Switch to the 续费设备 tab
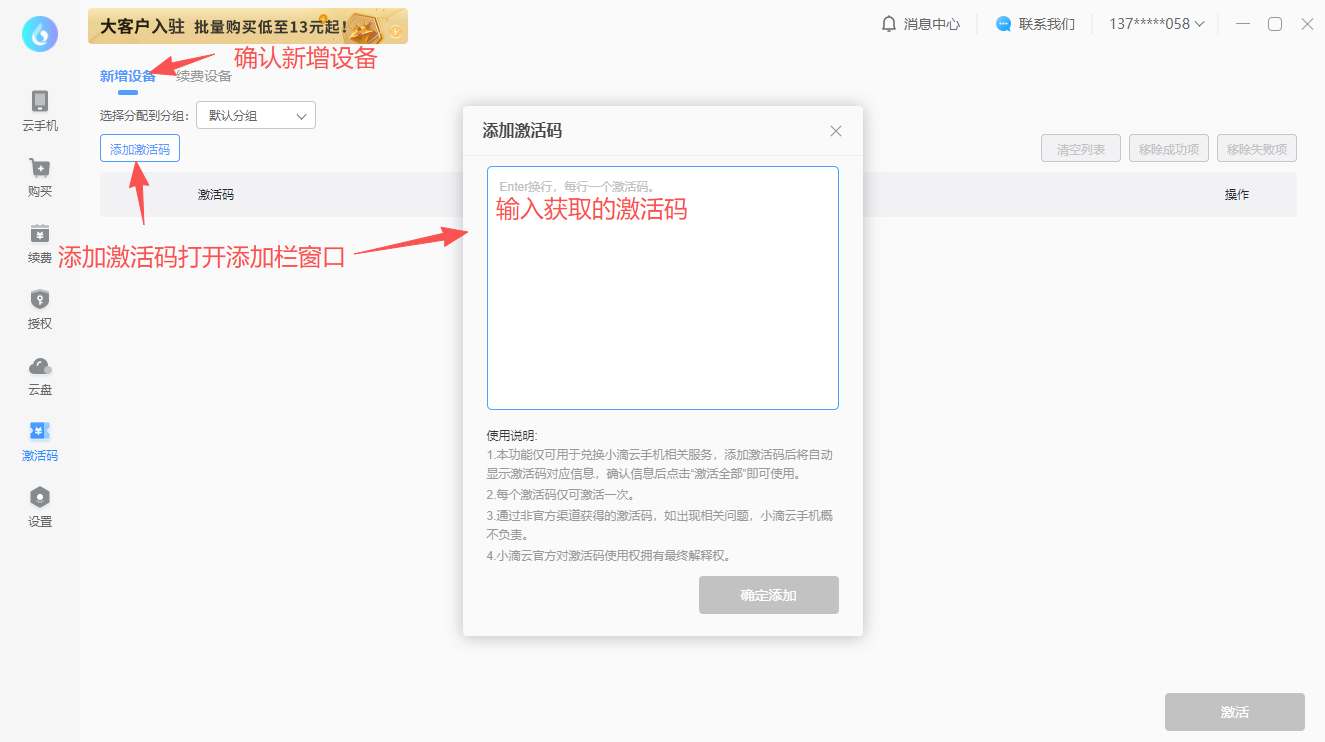The image size is (1325, 742). (x=204, y=76)
